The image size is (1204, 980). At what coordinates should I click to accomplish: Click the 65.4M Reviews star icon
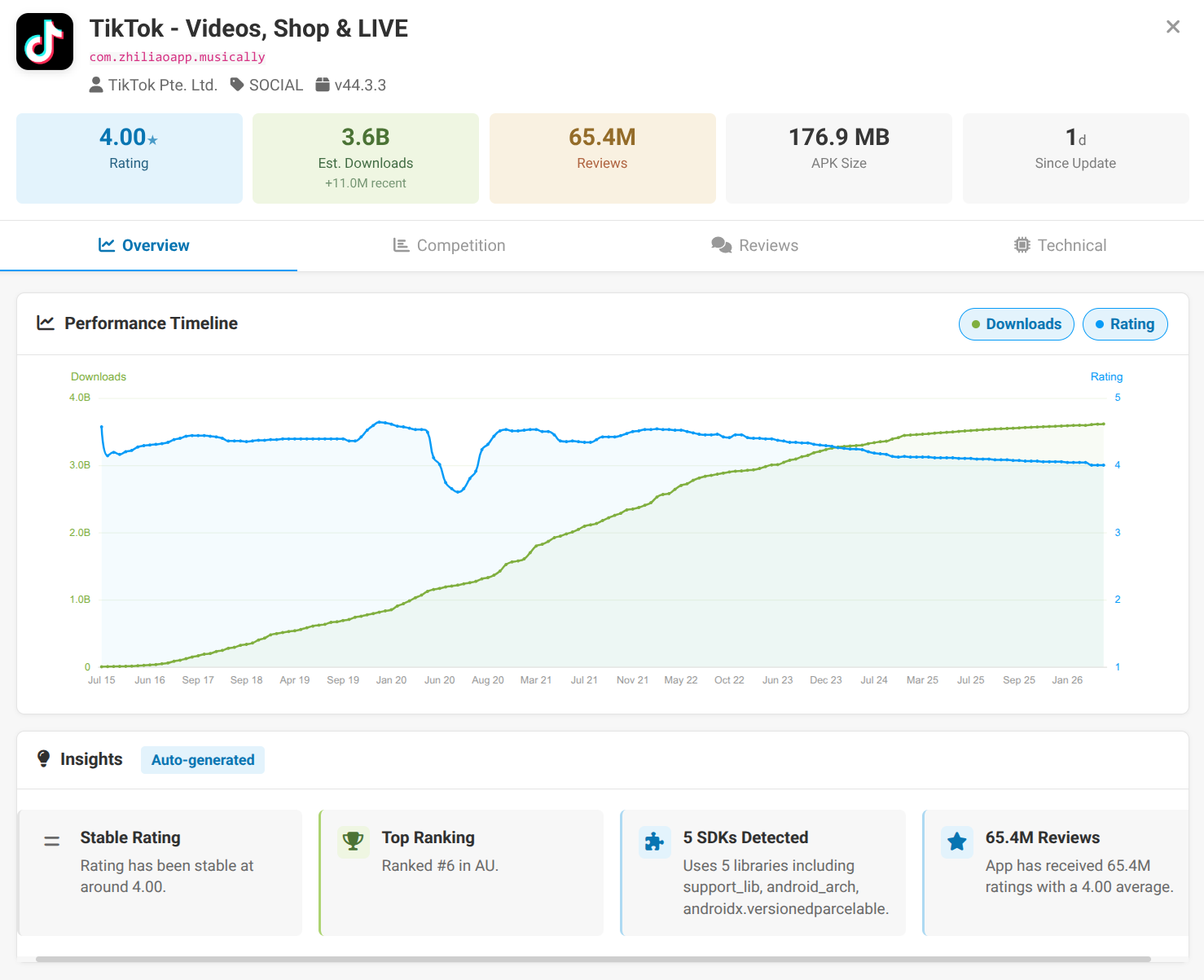[x=957, y=842]
